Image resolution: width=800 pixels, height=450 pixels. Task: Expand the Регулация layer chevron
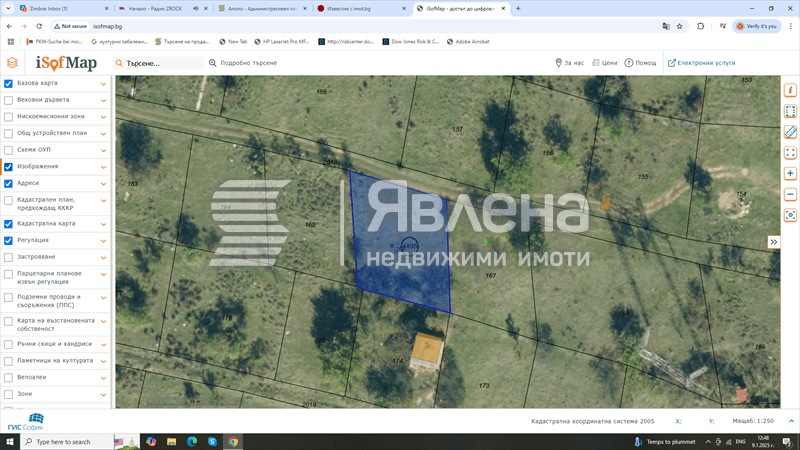pos(103,241)
